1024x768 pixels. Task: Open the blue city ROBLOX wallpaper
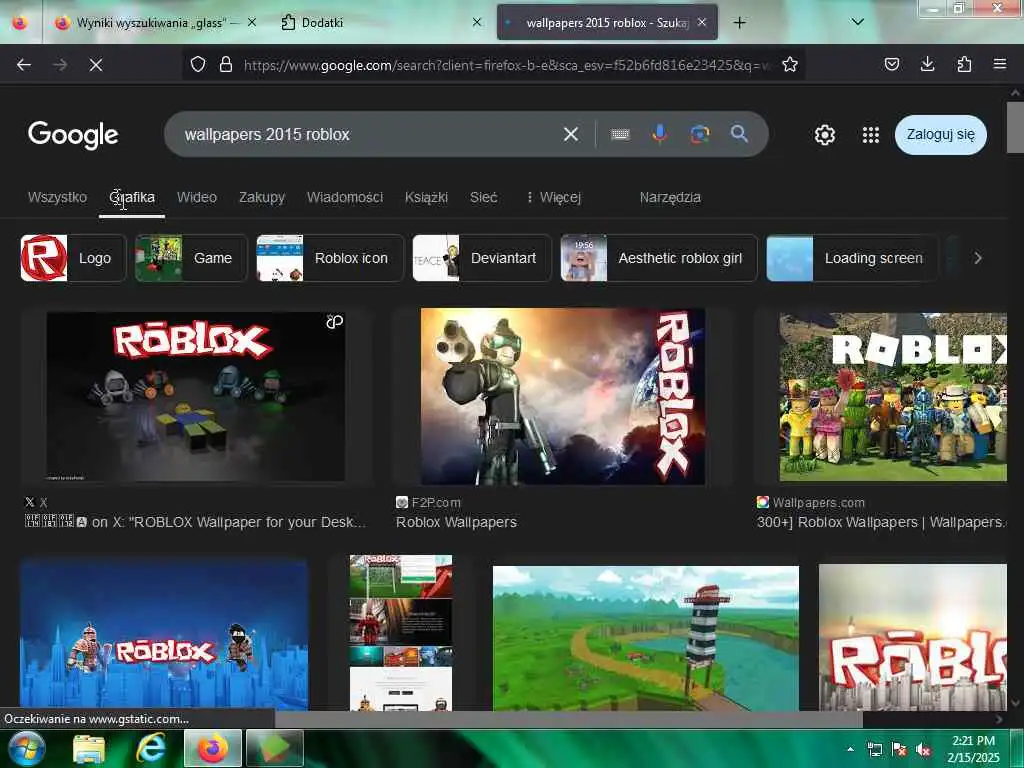pos(164,634)
